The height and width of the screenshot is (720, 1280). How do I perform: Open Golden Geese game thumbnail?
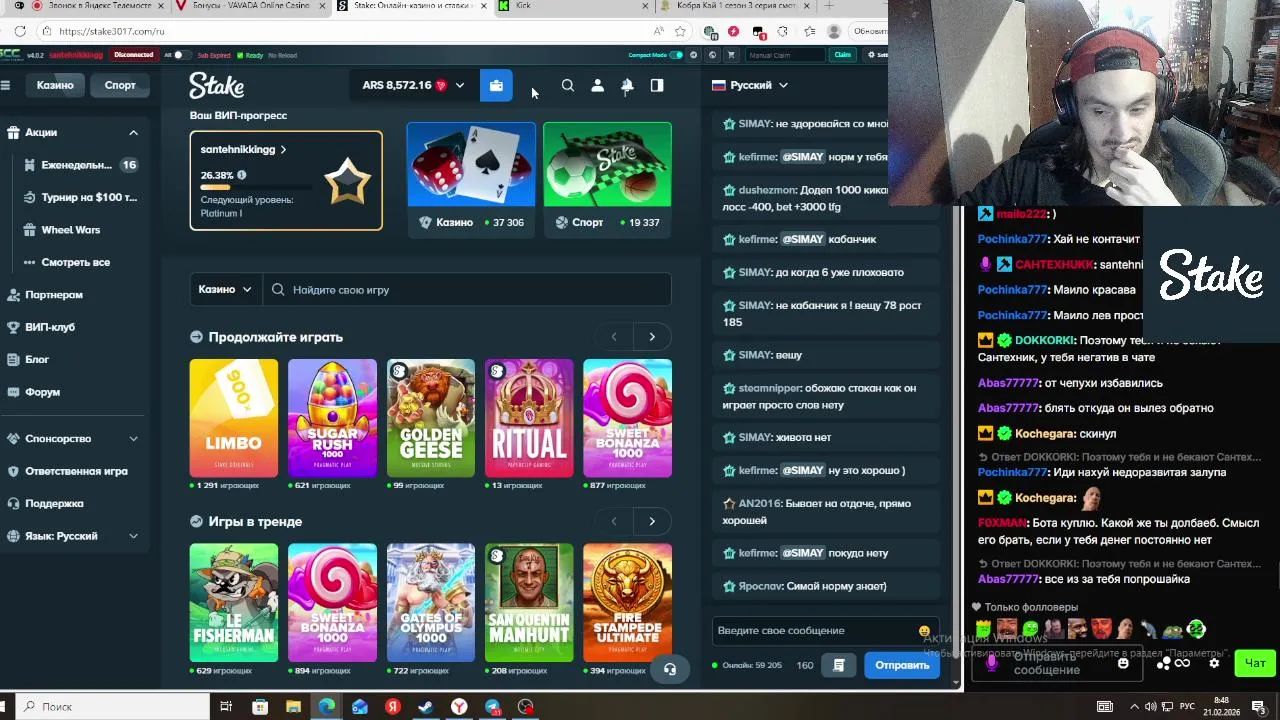point(431,418)
